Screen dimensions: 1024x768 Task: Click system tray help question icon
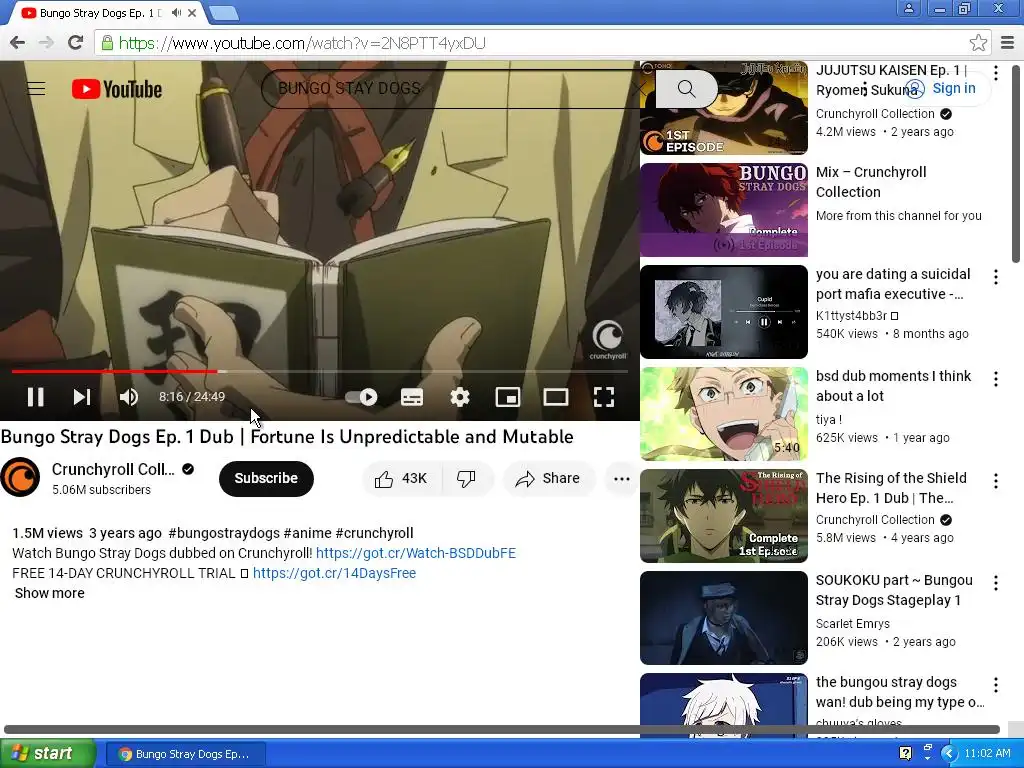(905, 754)
